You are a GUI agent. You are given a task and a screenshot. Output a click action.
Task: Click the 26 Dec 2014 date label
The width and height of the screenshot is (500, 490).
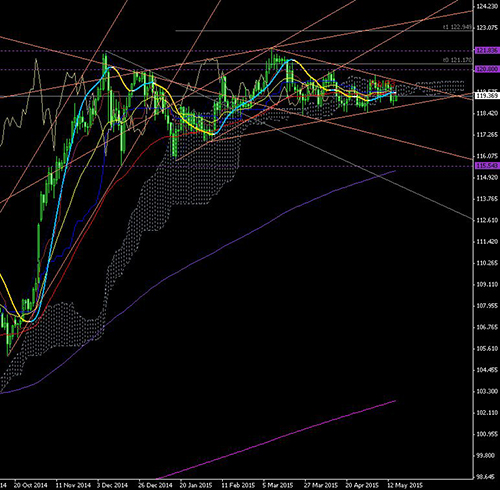tap(155, 485)
